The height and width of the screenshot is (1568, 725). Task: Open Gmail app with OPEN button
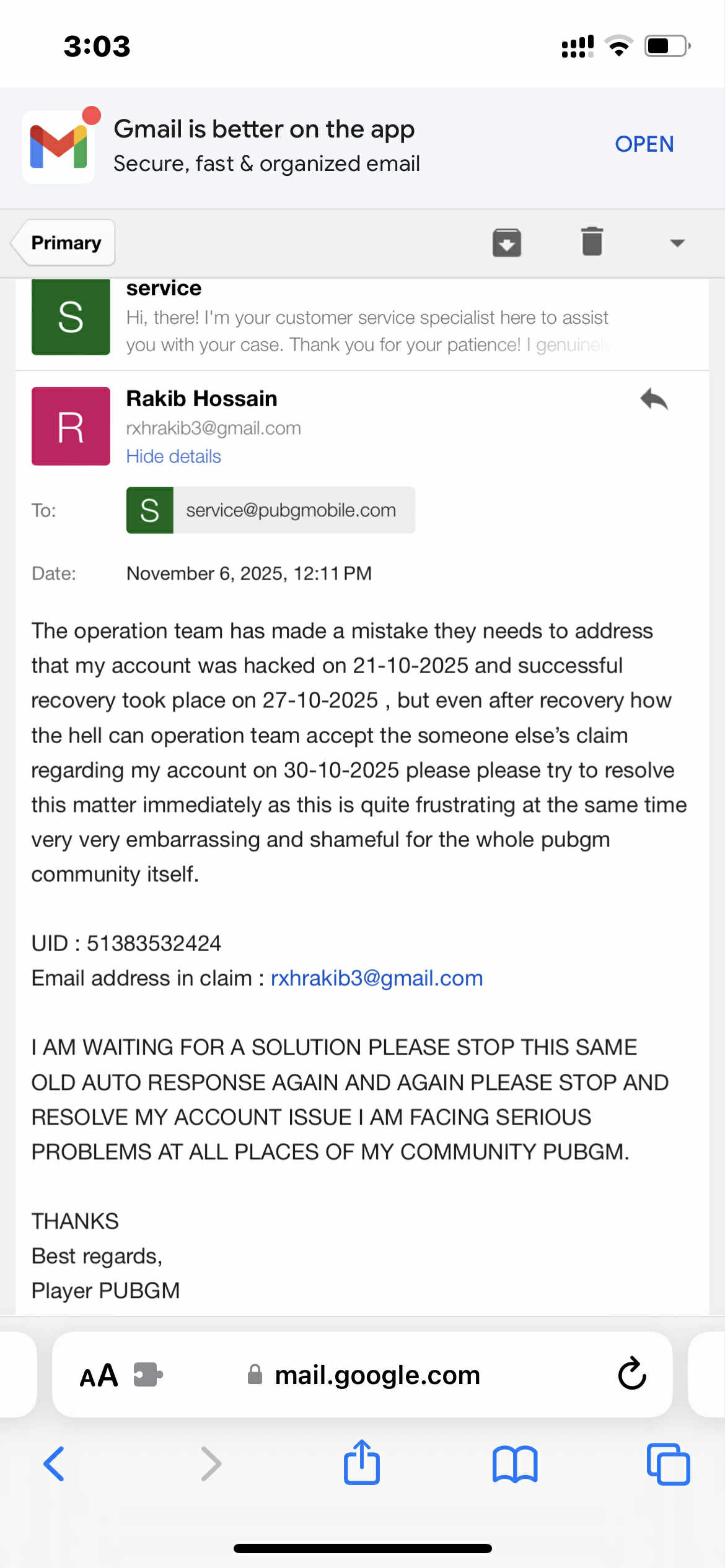click(644, 144)
